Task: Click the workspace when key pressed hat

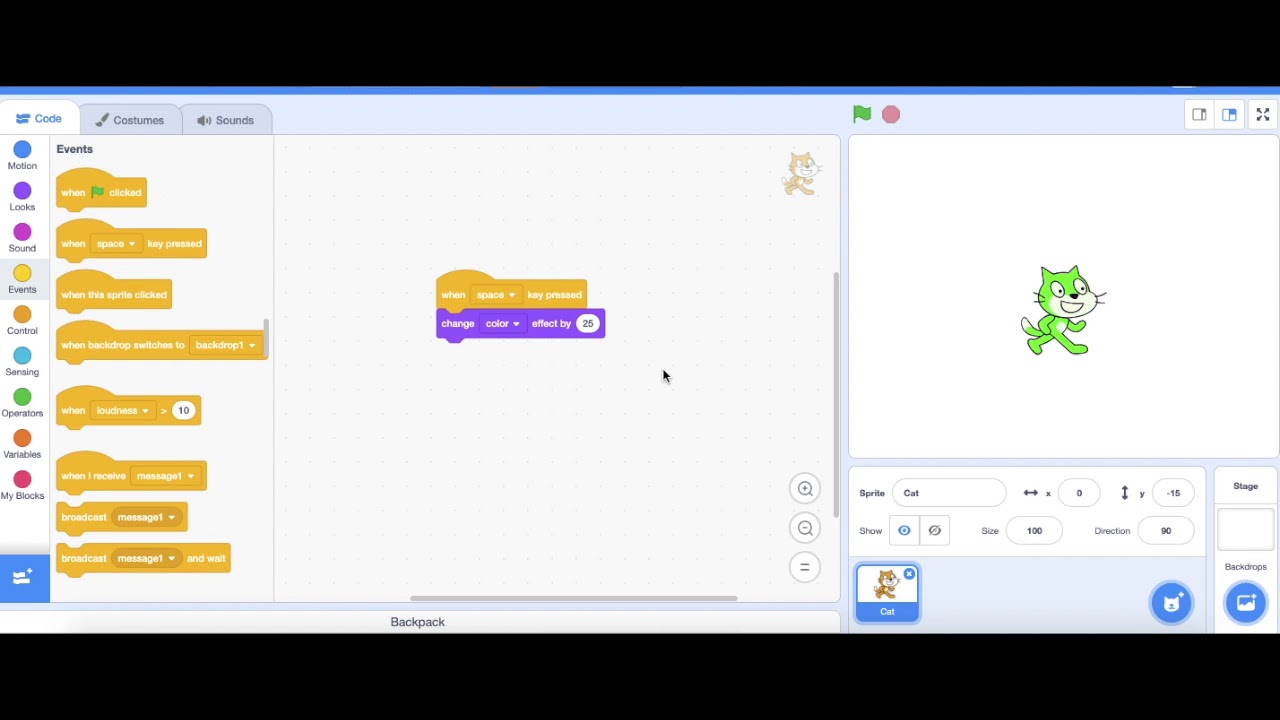Action: 511,291
